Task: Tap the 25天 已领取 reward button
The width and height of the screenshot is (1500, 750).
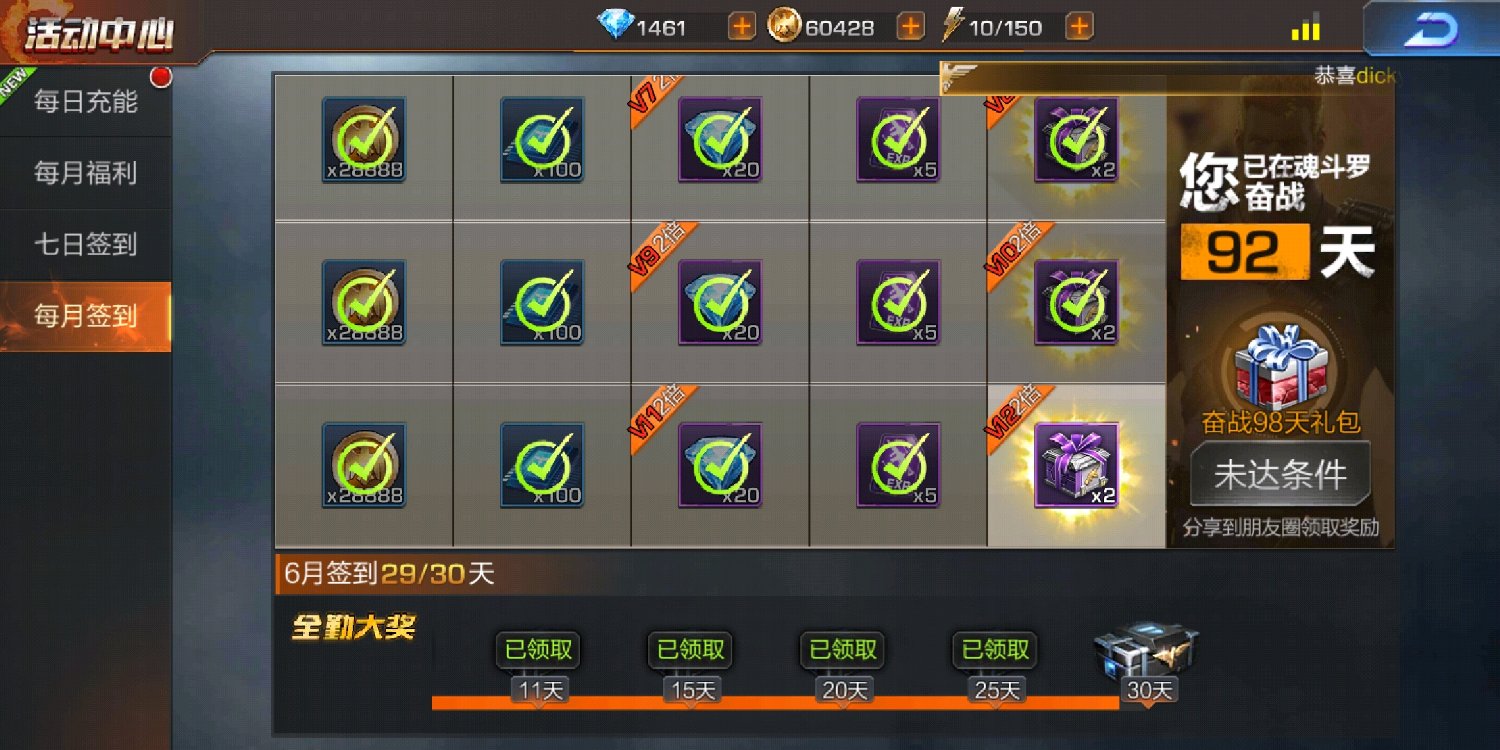Action: coord(996,650)
